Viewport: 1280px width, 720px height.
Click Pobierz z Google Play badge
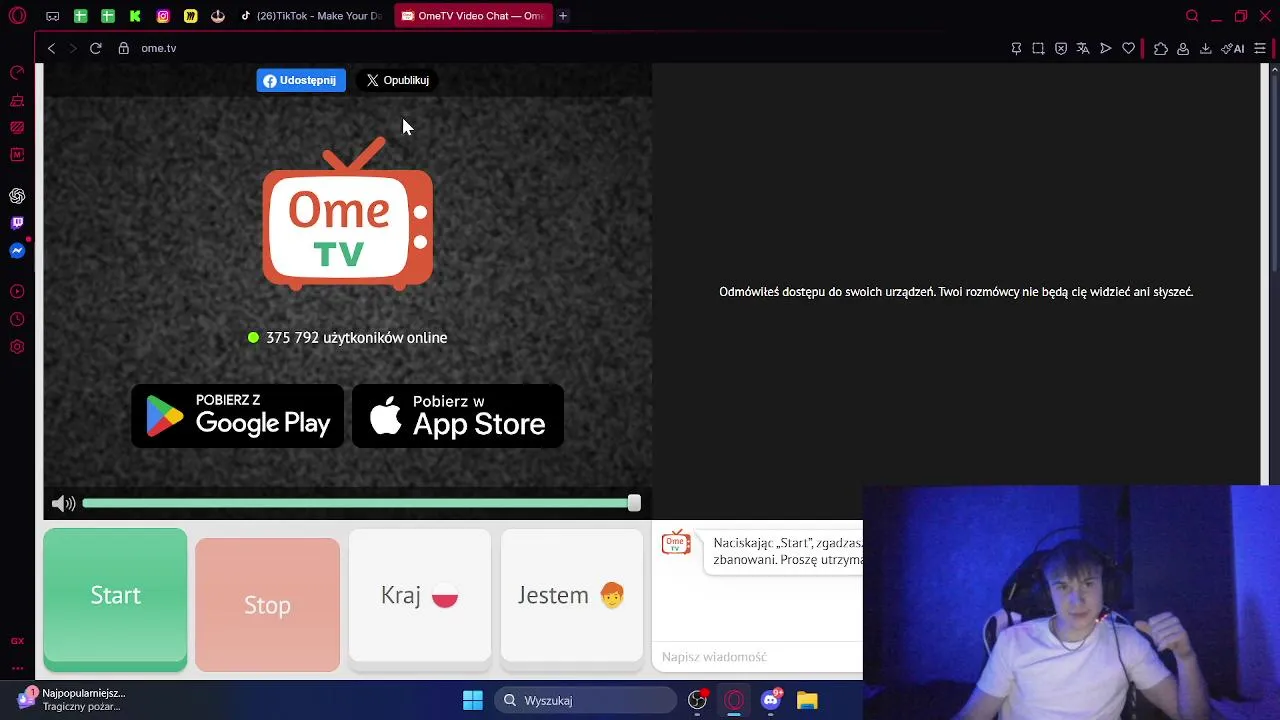(x=238, y=416)
